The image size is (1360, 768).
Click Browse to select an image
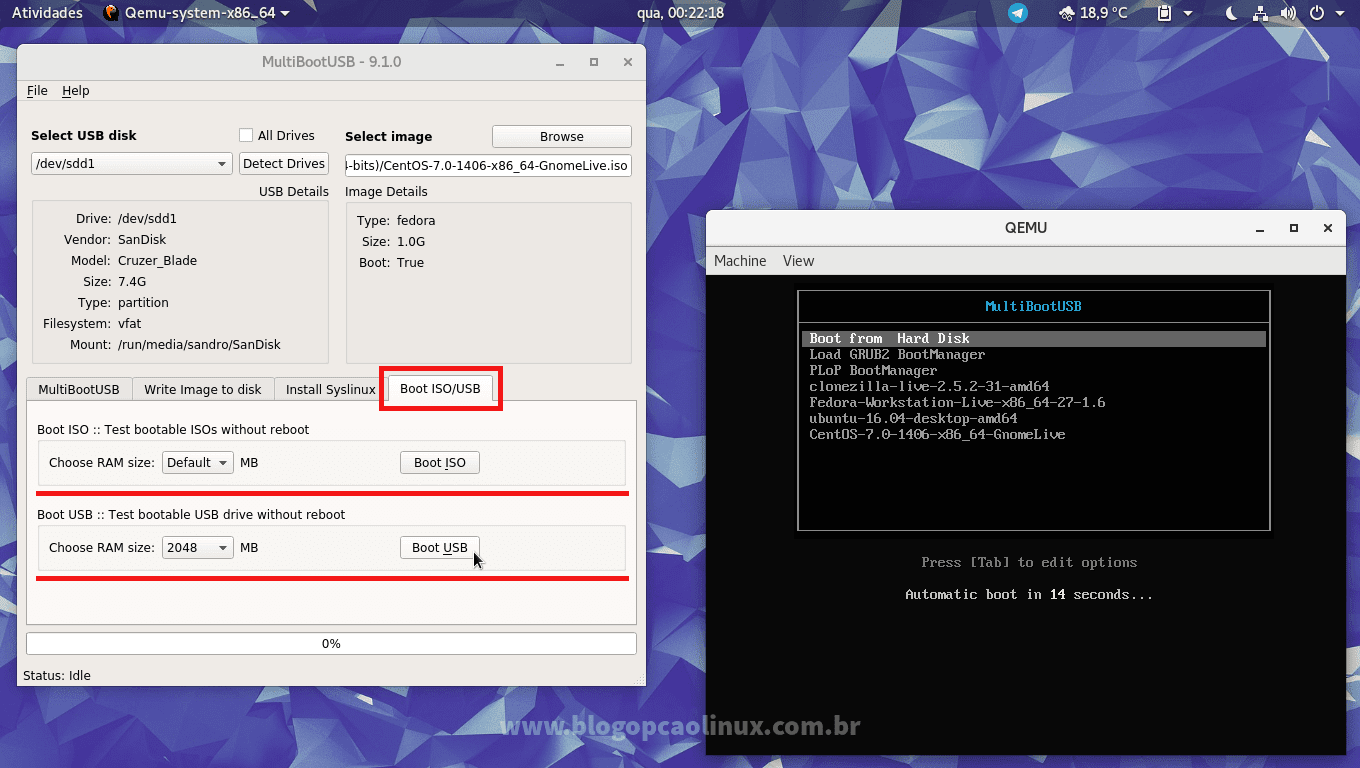562,136
